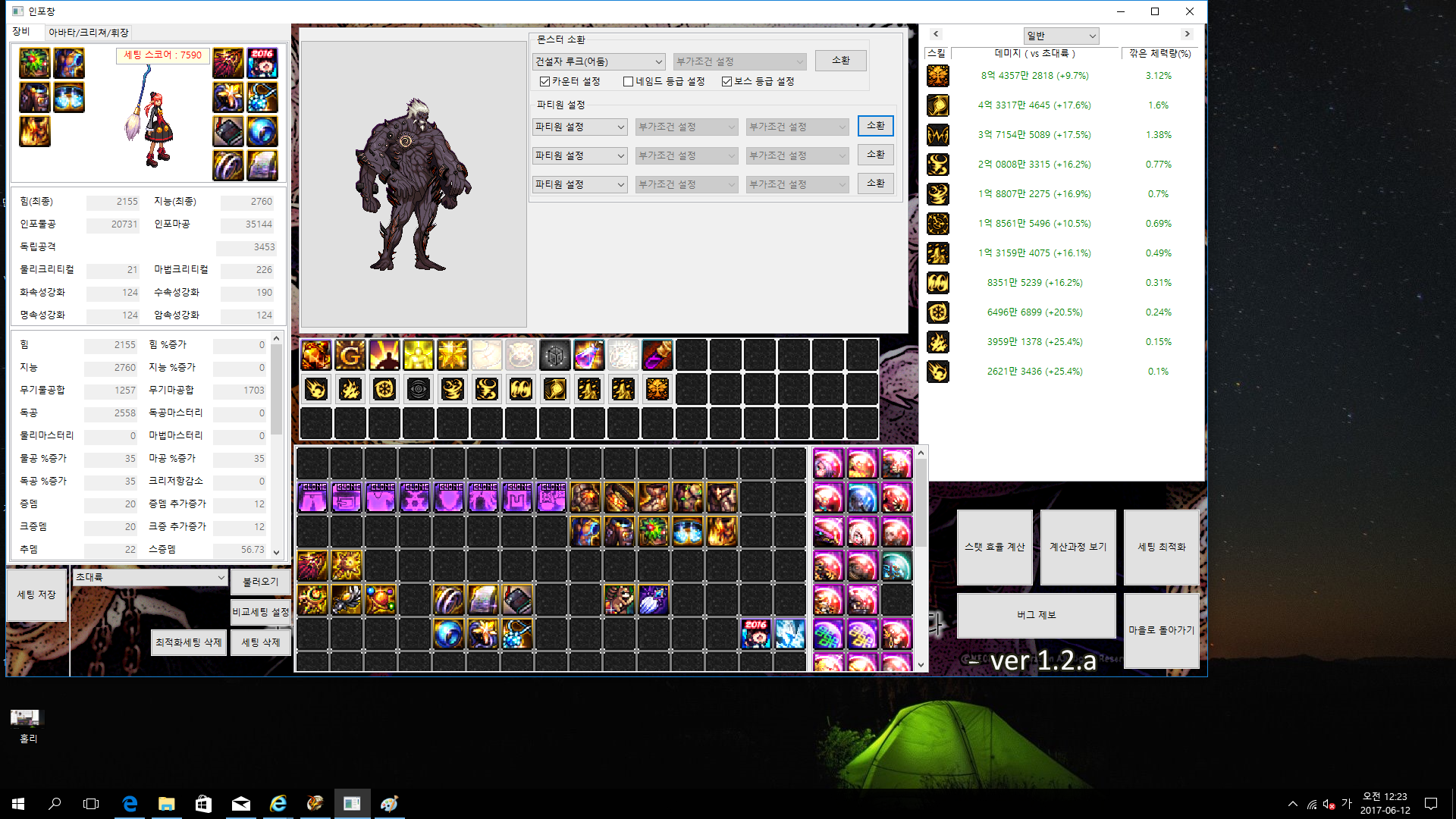Click the top skill icon in damage list

click(x=938, y=76)
